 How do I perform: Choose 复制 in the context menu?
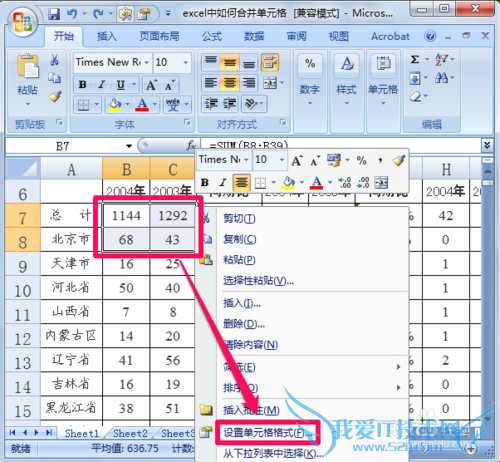[239, 239]
